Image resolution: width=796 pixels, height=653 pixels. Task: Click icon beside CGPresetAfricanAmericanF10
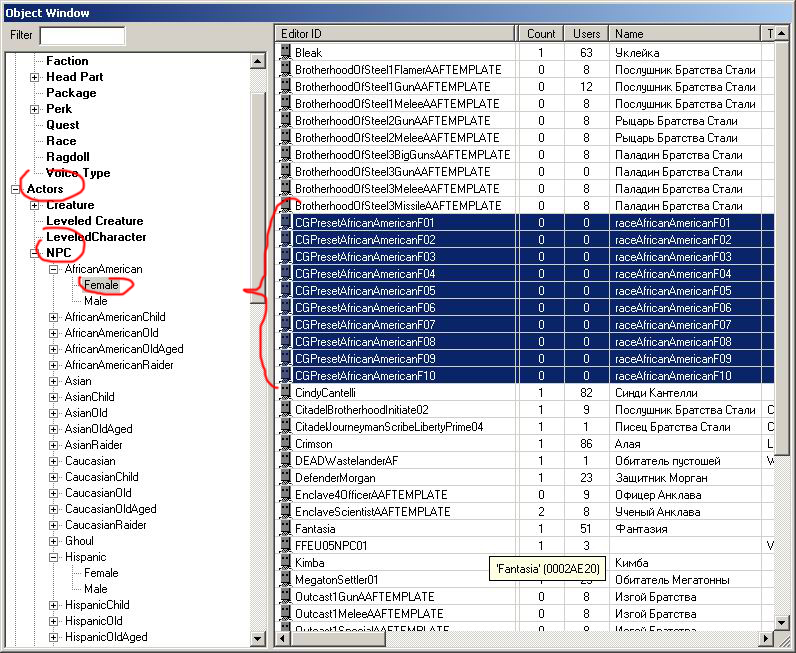click(286, 376)
